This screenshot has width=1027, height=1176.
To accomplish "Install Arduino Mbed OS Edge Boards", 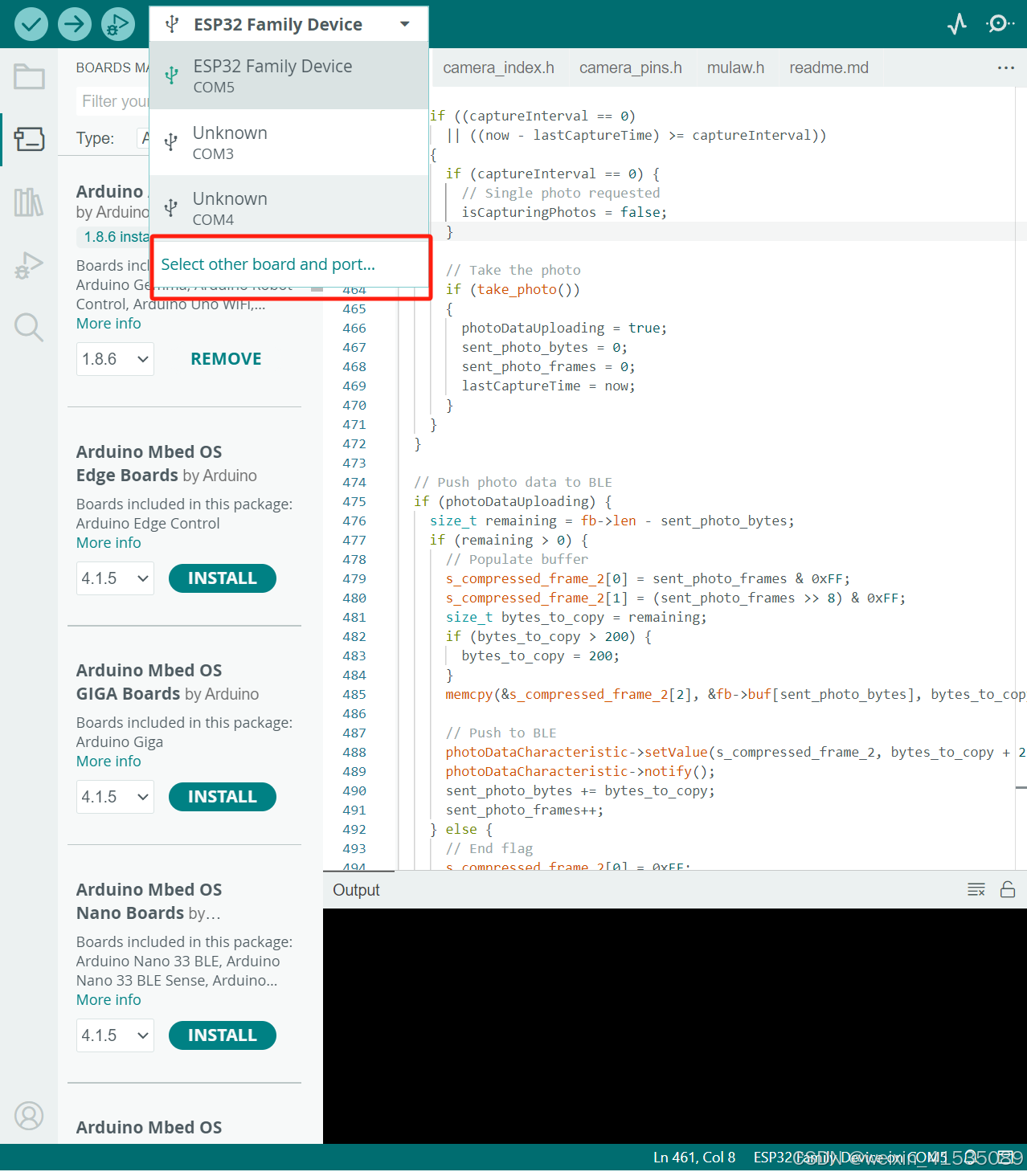I will coord(223,578).
